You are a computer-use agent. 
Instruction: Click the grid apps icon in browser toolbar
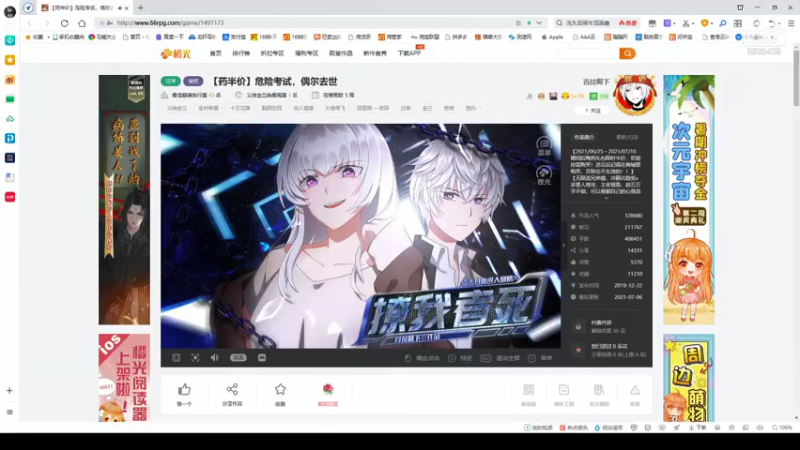pyautogui.click(x=738, y=23)
